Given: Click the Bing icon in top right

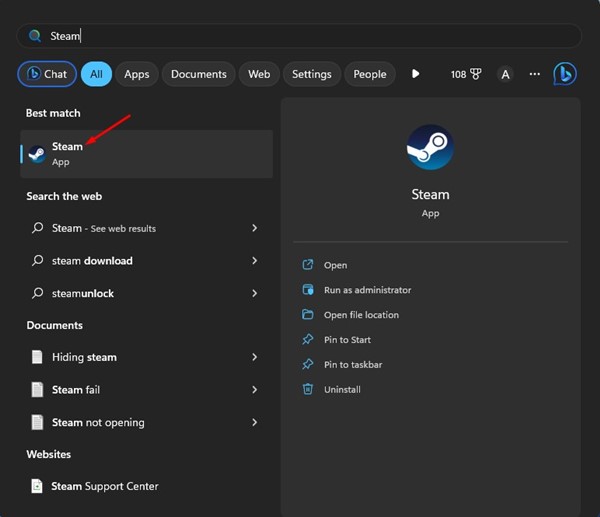Looking at the screenshot, I should pyautogui.click(x=565, y=74).
